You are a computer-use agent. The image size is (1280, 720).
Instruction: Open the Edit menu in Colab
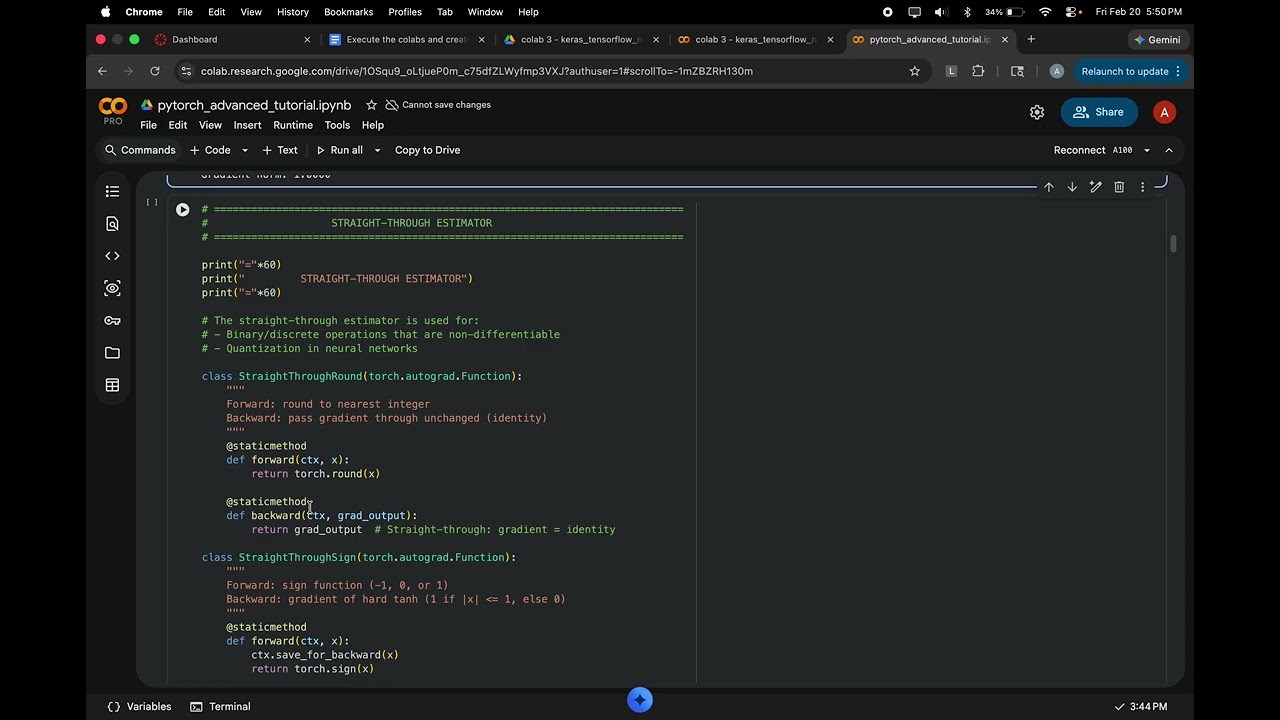click(x=177, y=125)
